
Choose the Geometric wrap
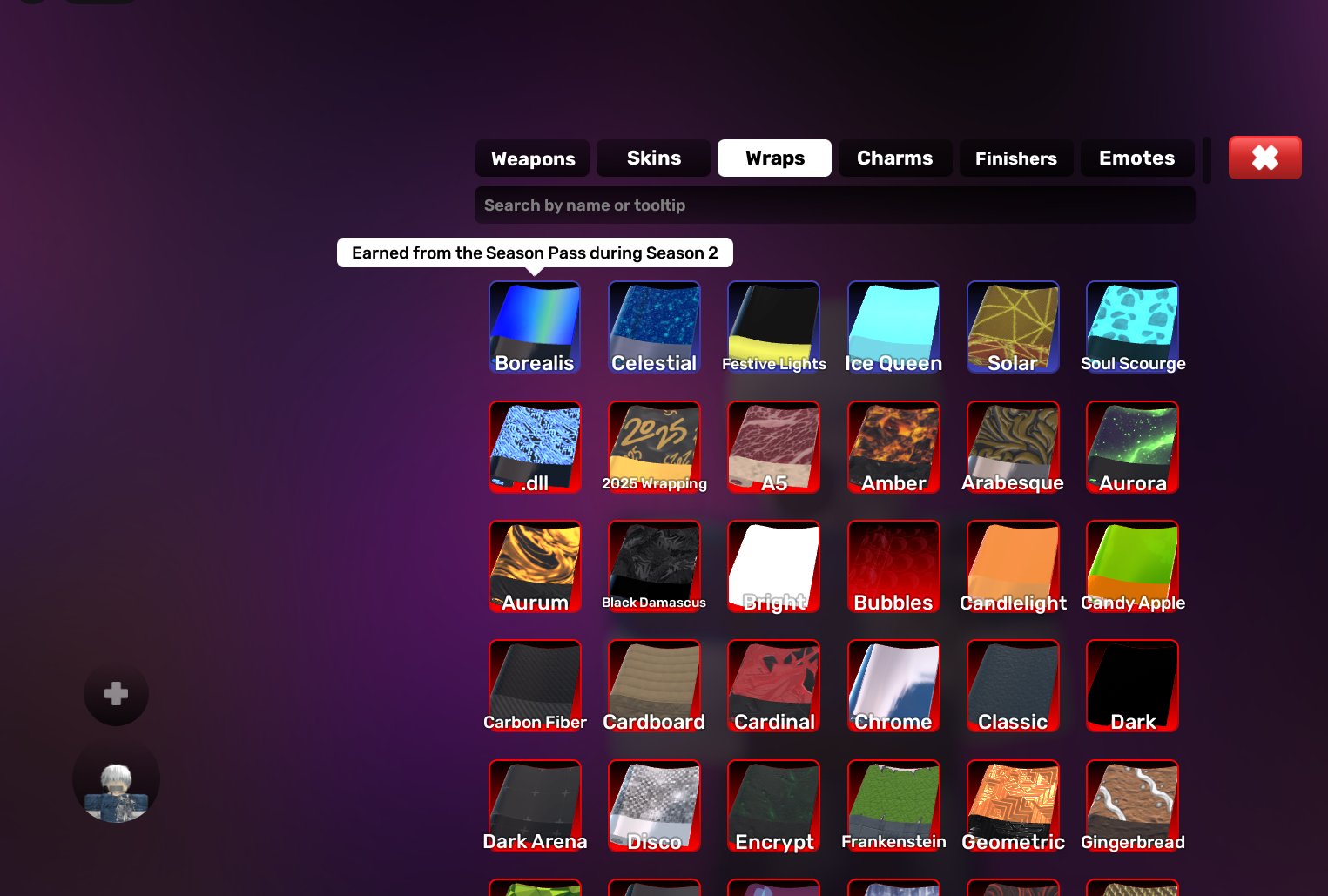1013,805
